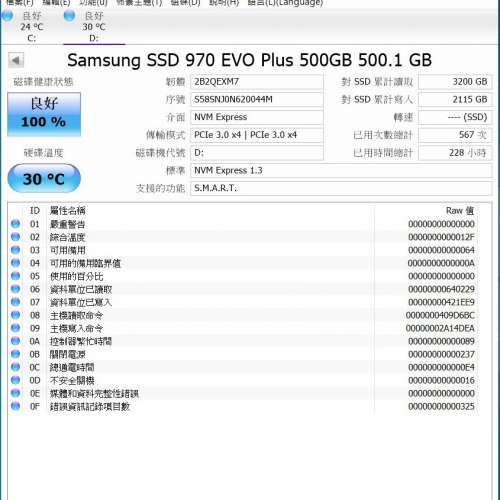Click the status dot for attribute 07
The height and width of the screenshot is (500, 500).
(x=15, y=302)
